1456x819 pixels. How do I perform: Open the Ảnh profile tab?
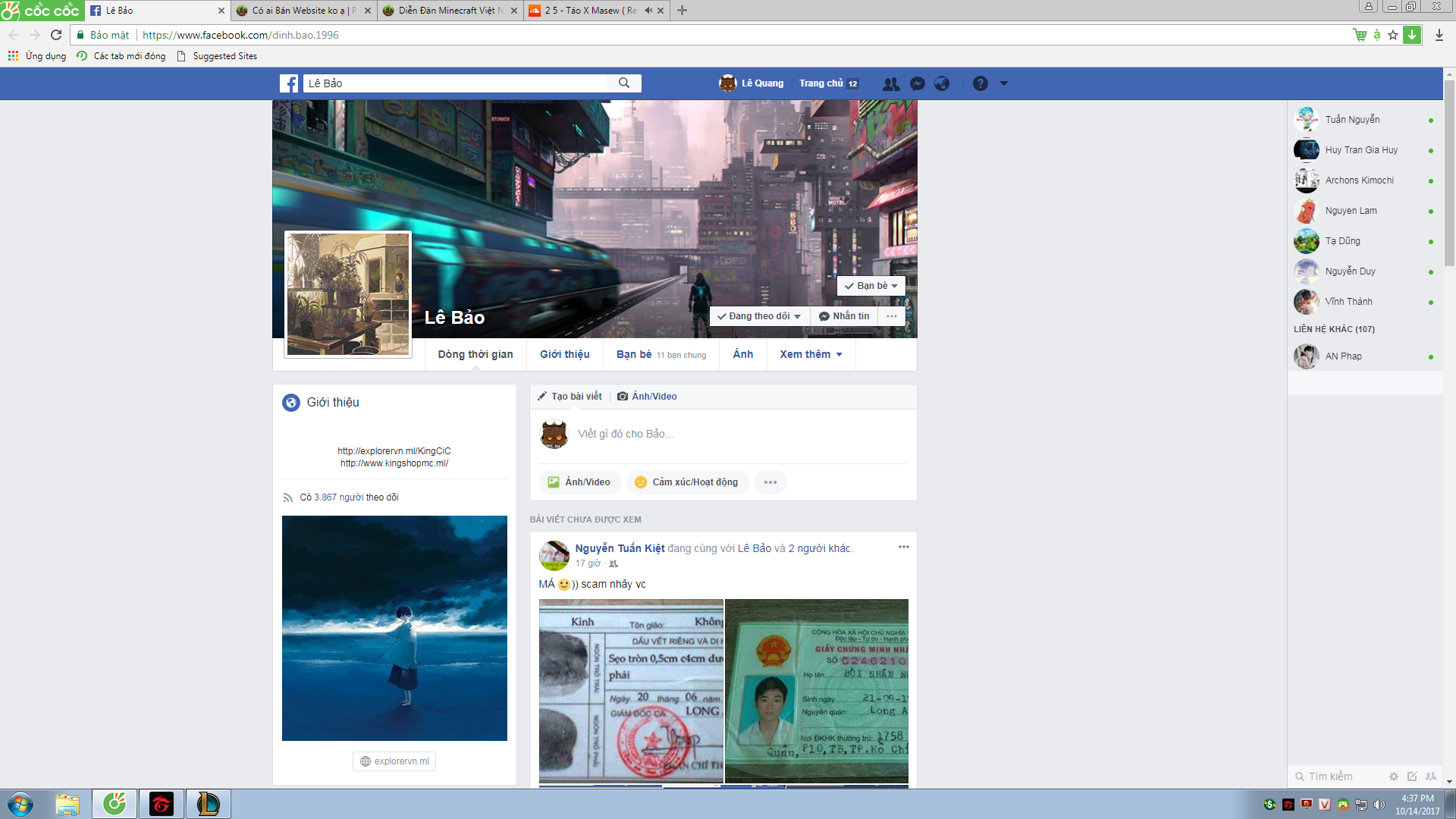pos(742,354)
